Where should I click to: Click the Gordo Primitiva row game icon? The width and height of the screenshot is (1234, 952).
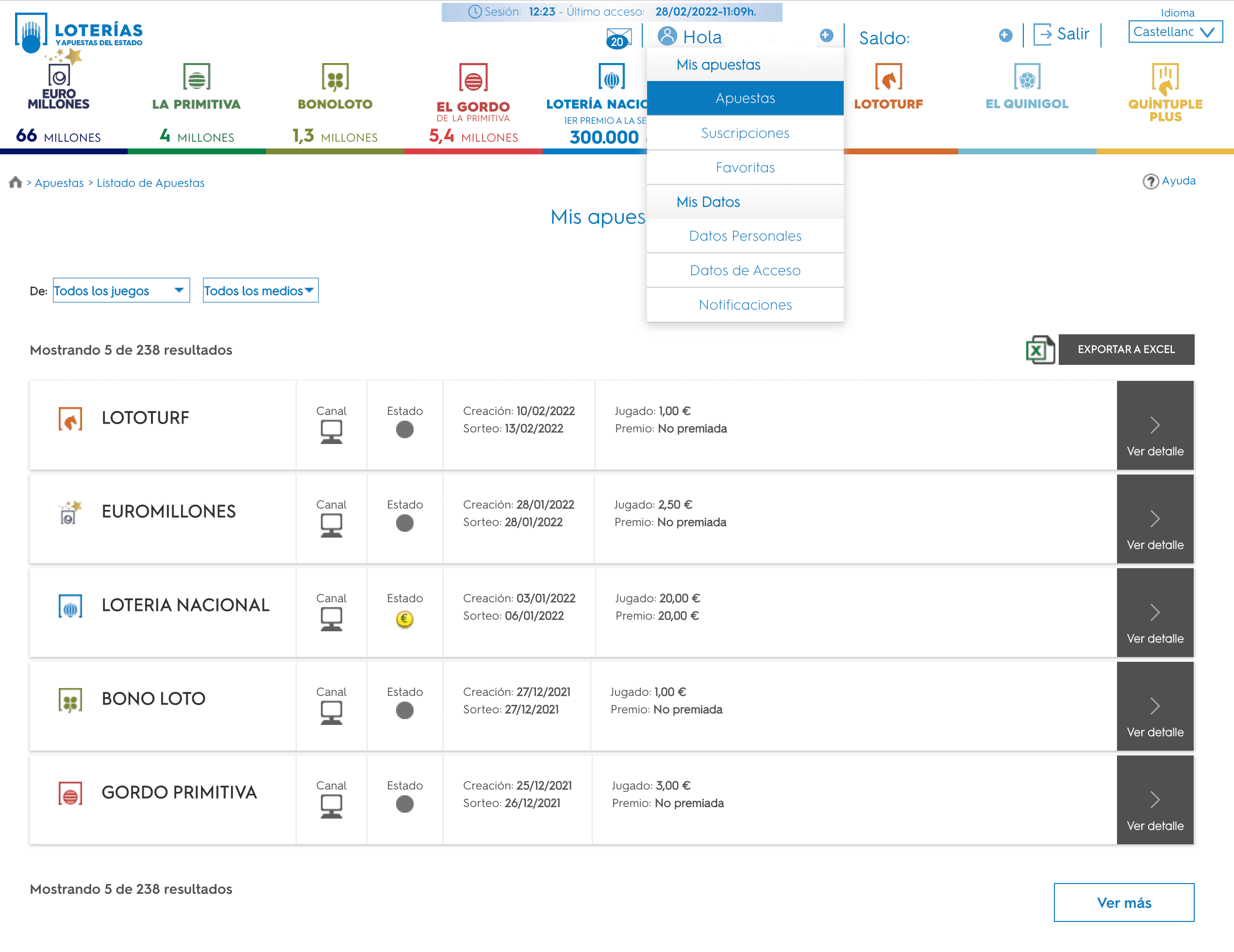[x=70, y=793]
